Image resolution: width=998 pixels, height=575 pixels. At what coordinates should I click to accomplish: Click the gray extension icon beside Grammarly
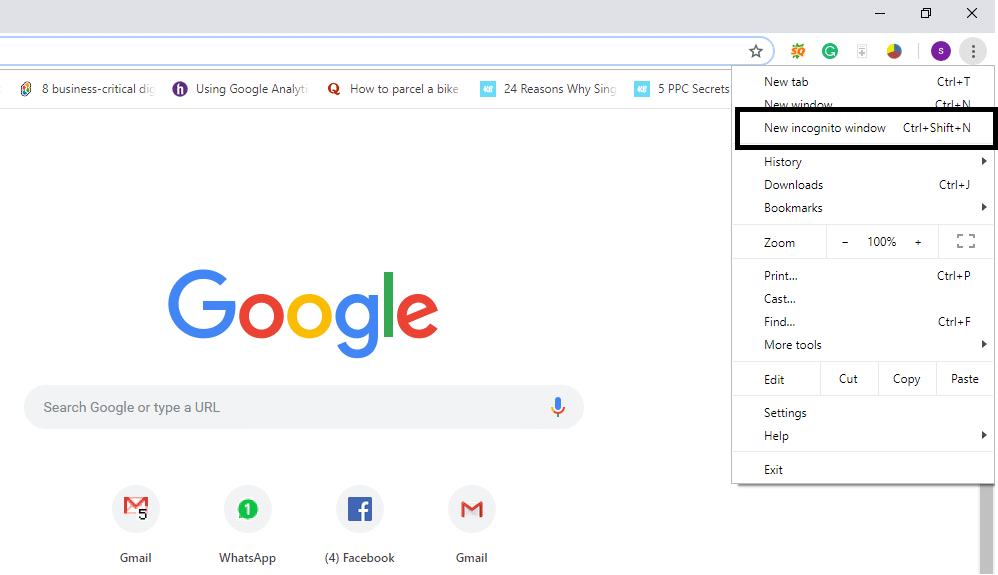[862, 52]
